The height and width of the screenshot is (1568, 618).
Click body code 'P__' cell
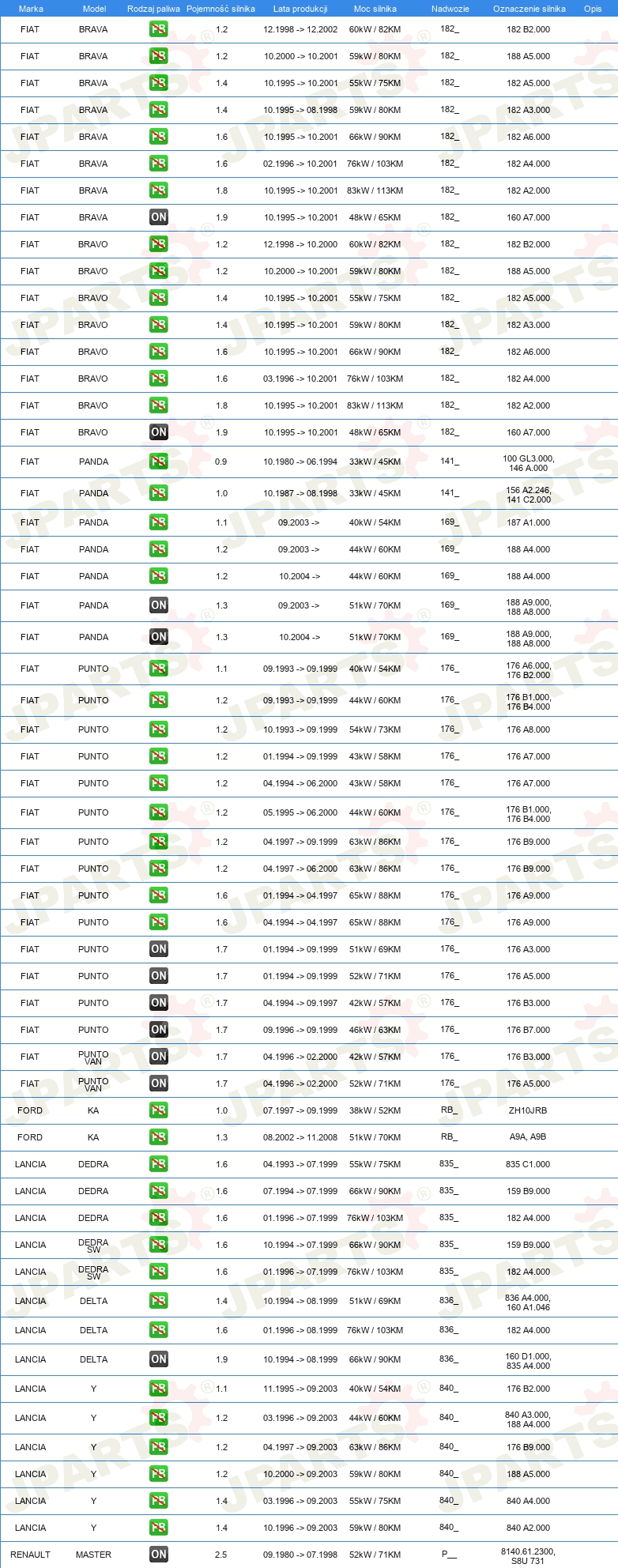point(450,1555)
